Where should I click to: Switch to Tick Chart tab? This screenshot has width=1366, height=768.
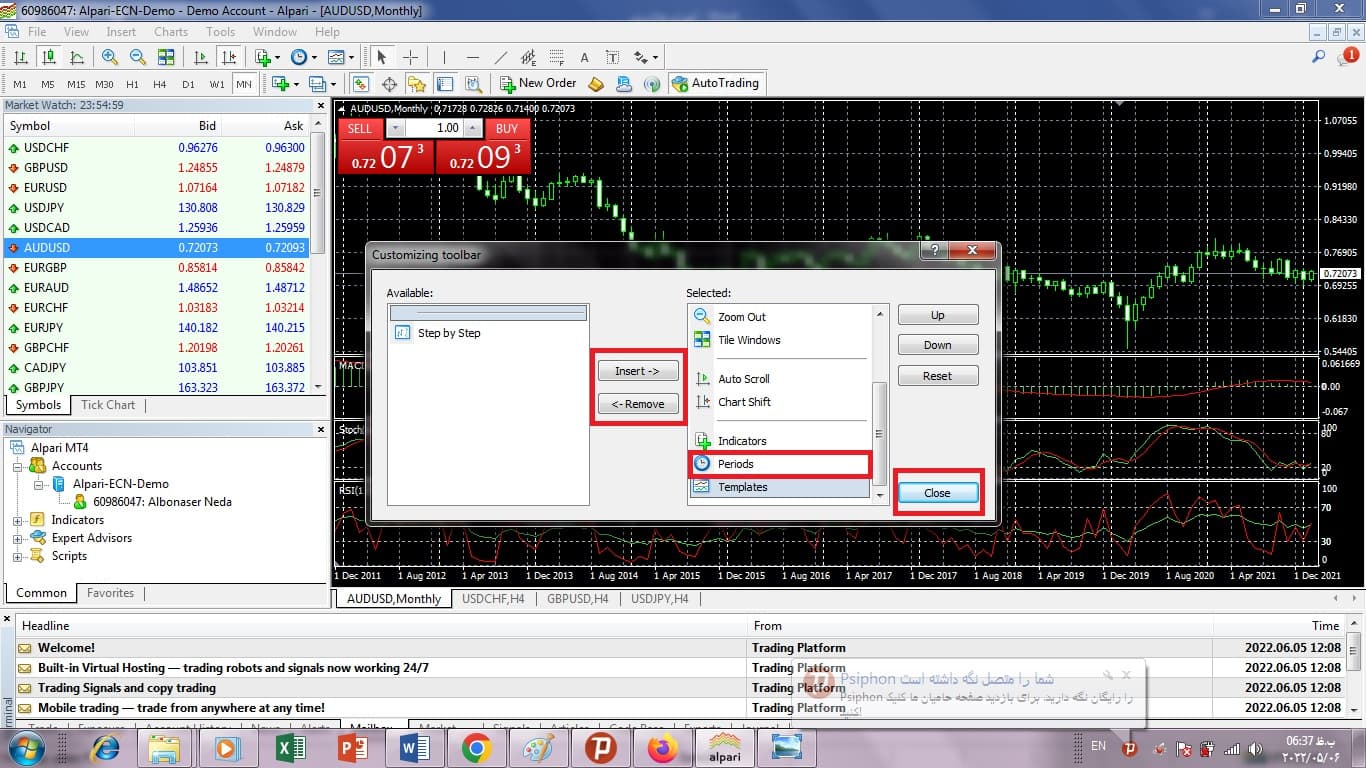pos(108,405)
